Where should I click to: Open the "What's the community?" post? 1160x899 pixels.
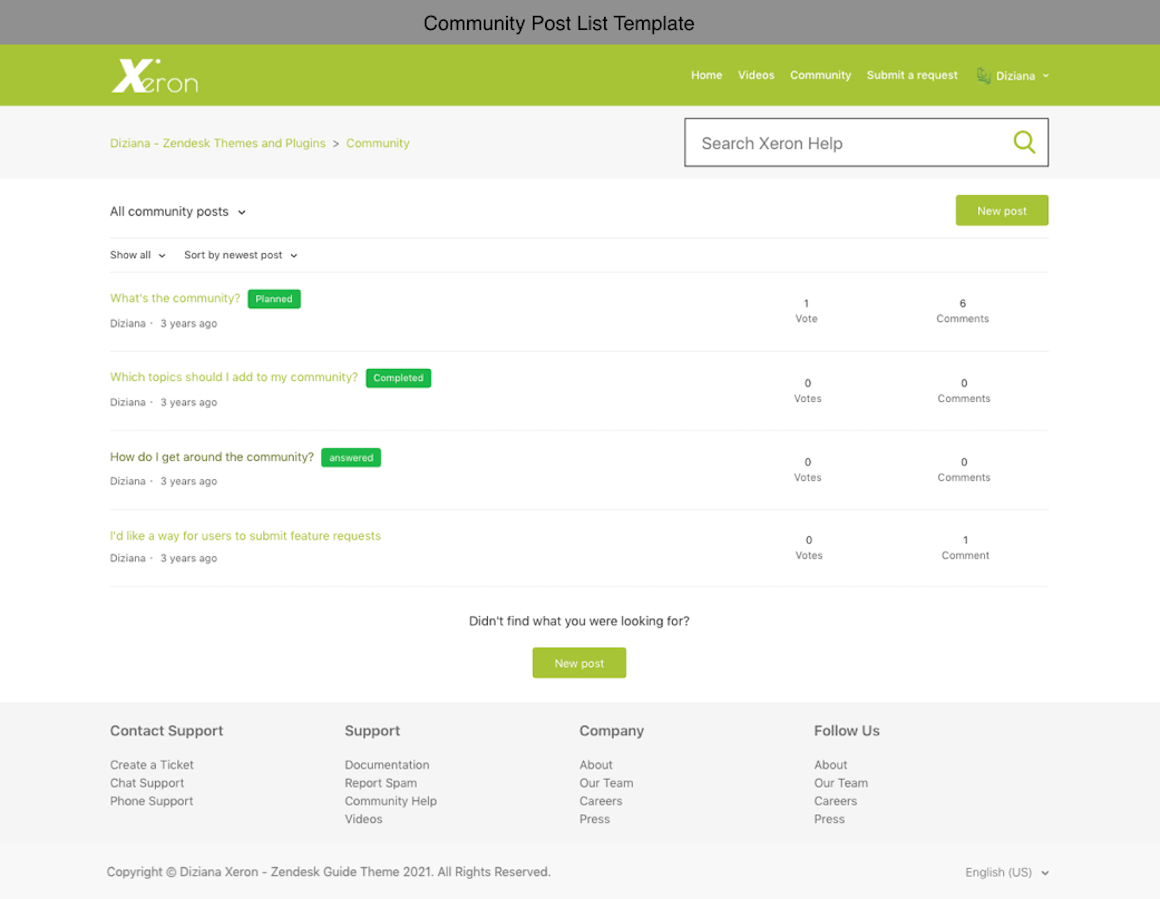(175, 298)
